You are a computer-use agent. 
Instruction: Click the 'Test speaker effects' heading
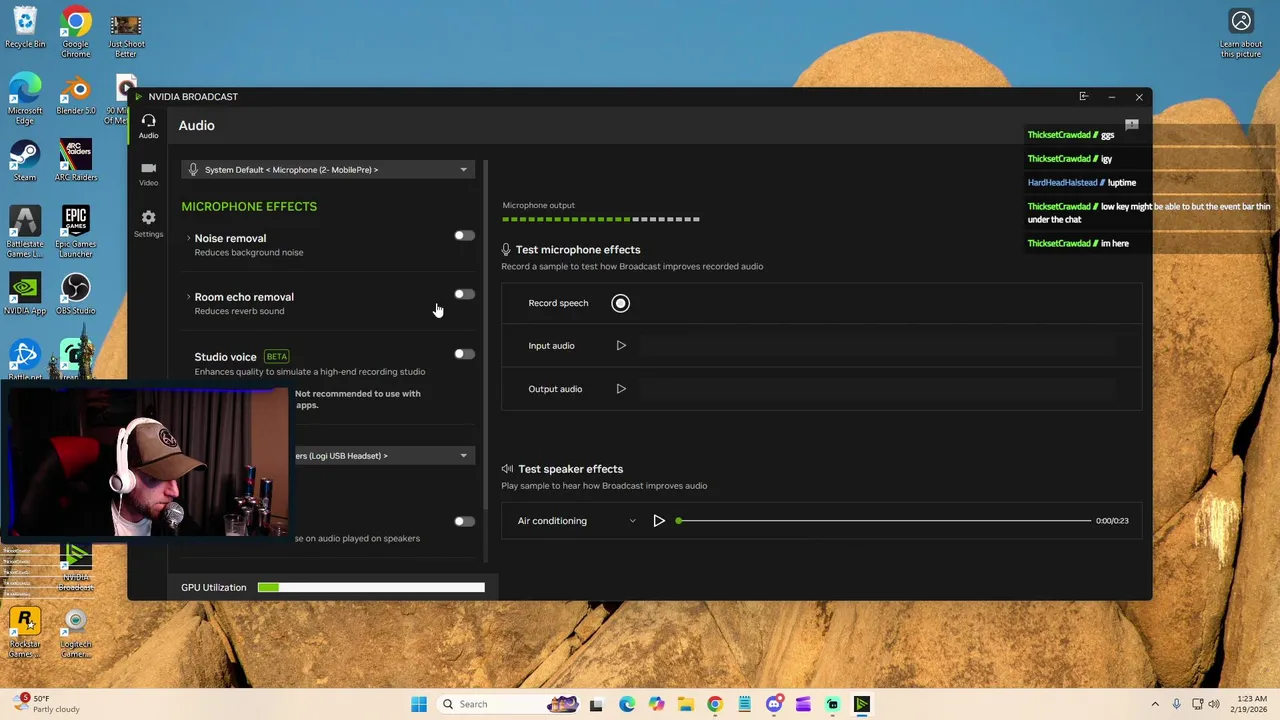[x=570, y=469]
